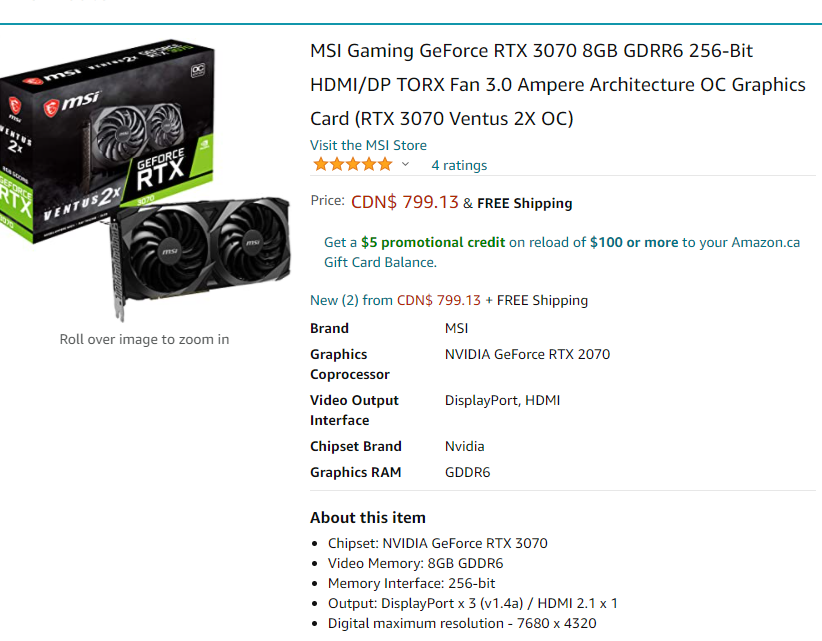Click the MSI graphics card product image

click(145, 180)
